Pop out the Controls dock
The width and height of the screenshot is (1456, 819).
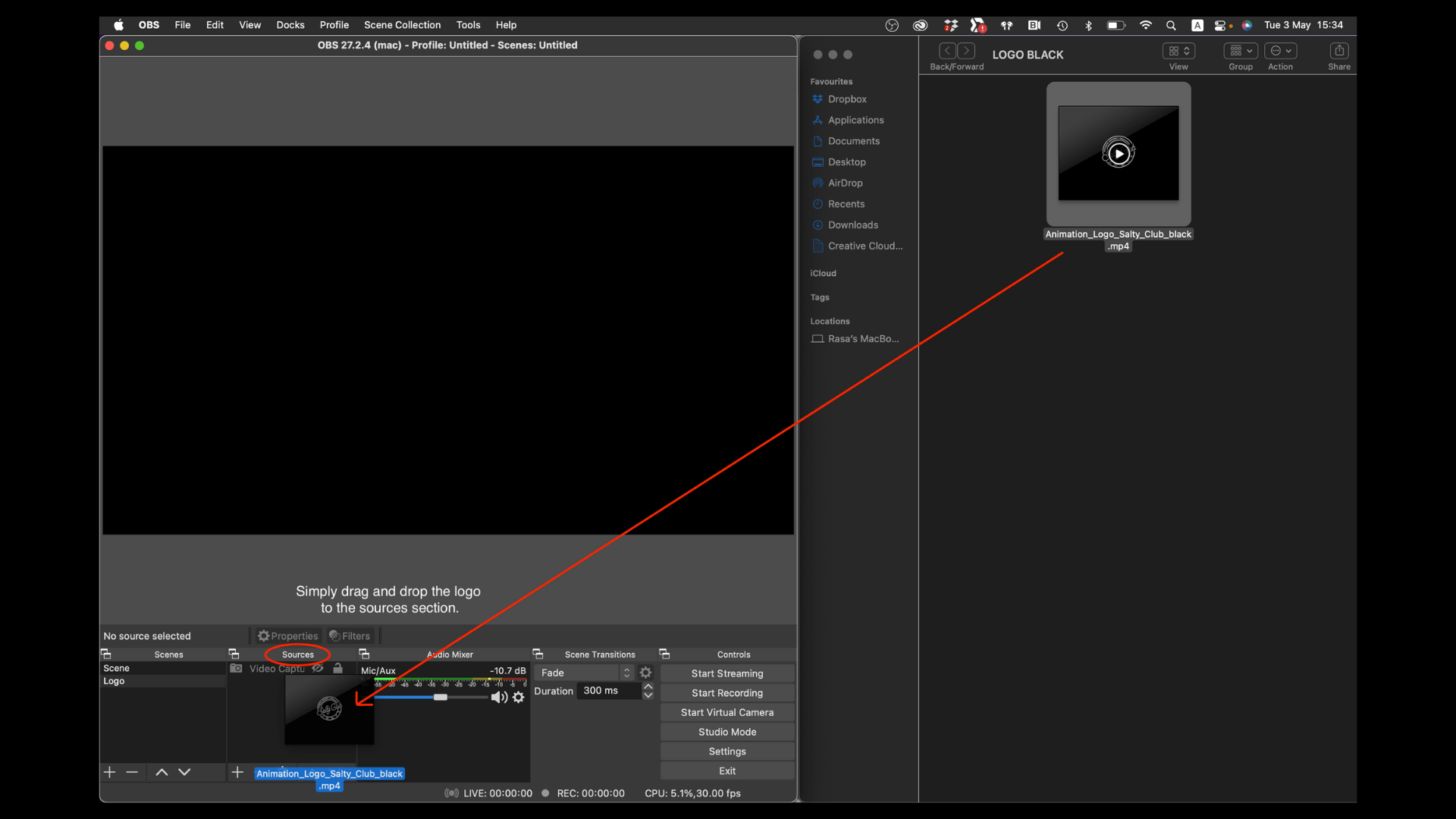[x=664, y=654]
